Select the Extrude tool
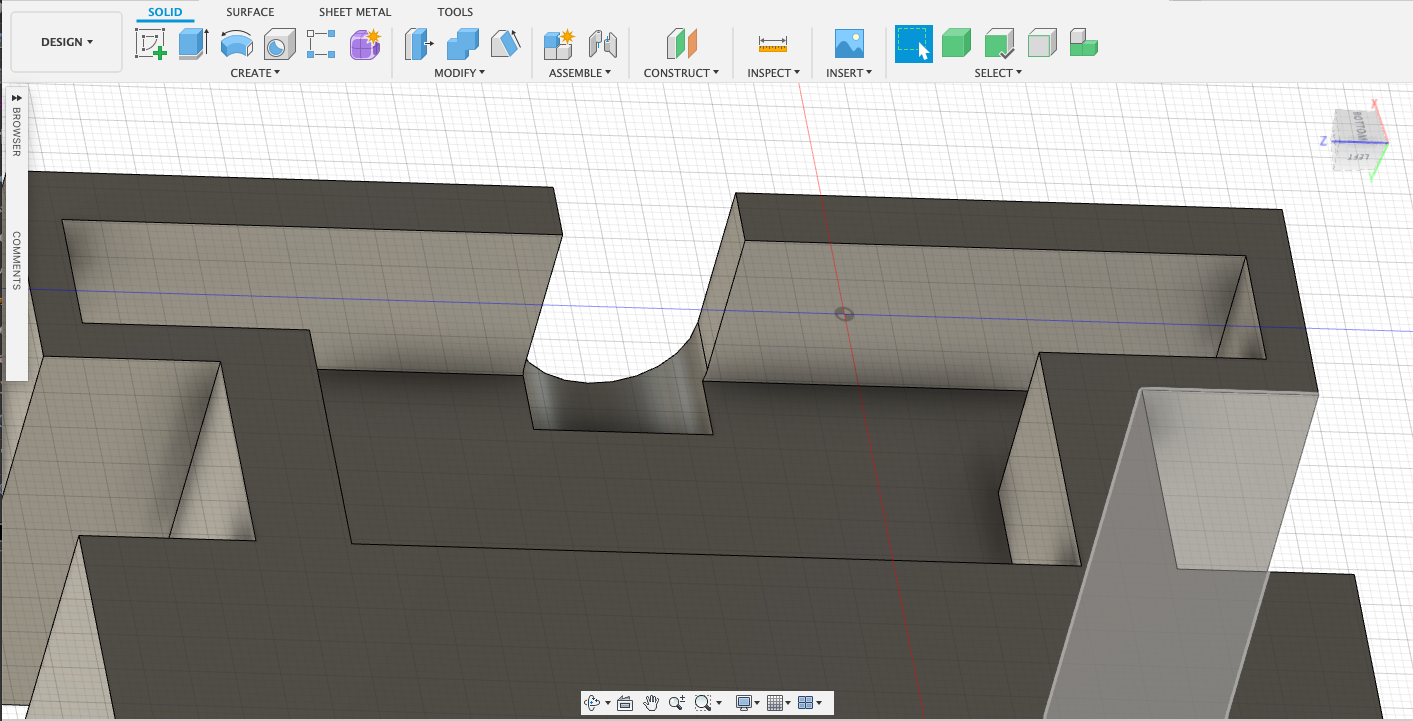 click(x=192, y=44)
